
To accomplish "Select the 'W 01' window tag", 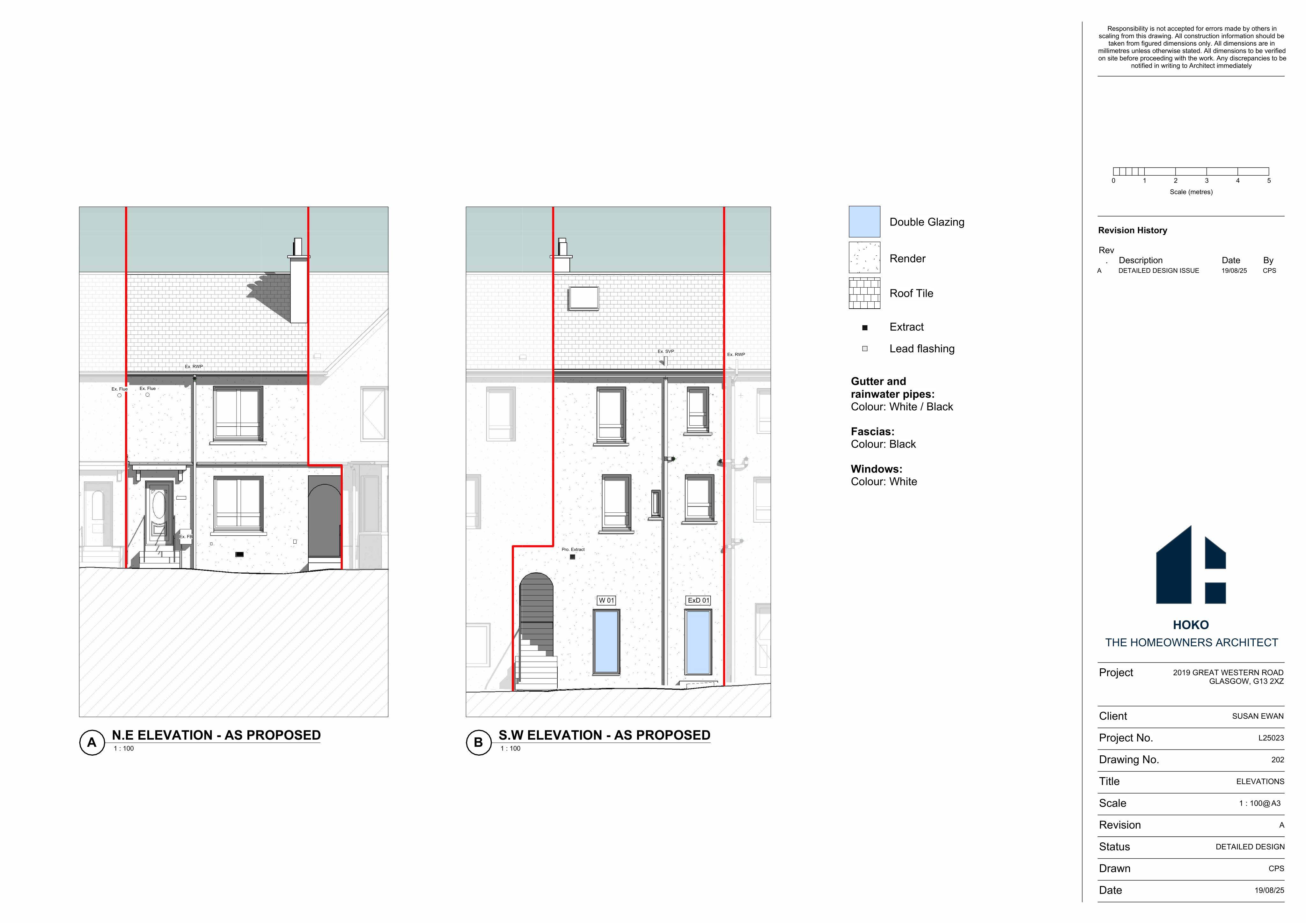I will pyautogui.click(x=606, y=600).
